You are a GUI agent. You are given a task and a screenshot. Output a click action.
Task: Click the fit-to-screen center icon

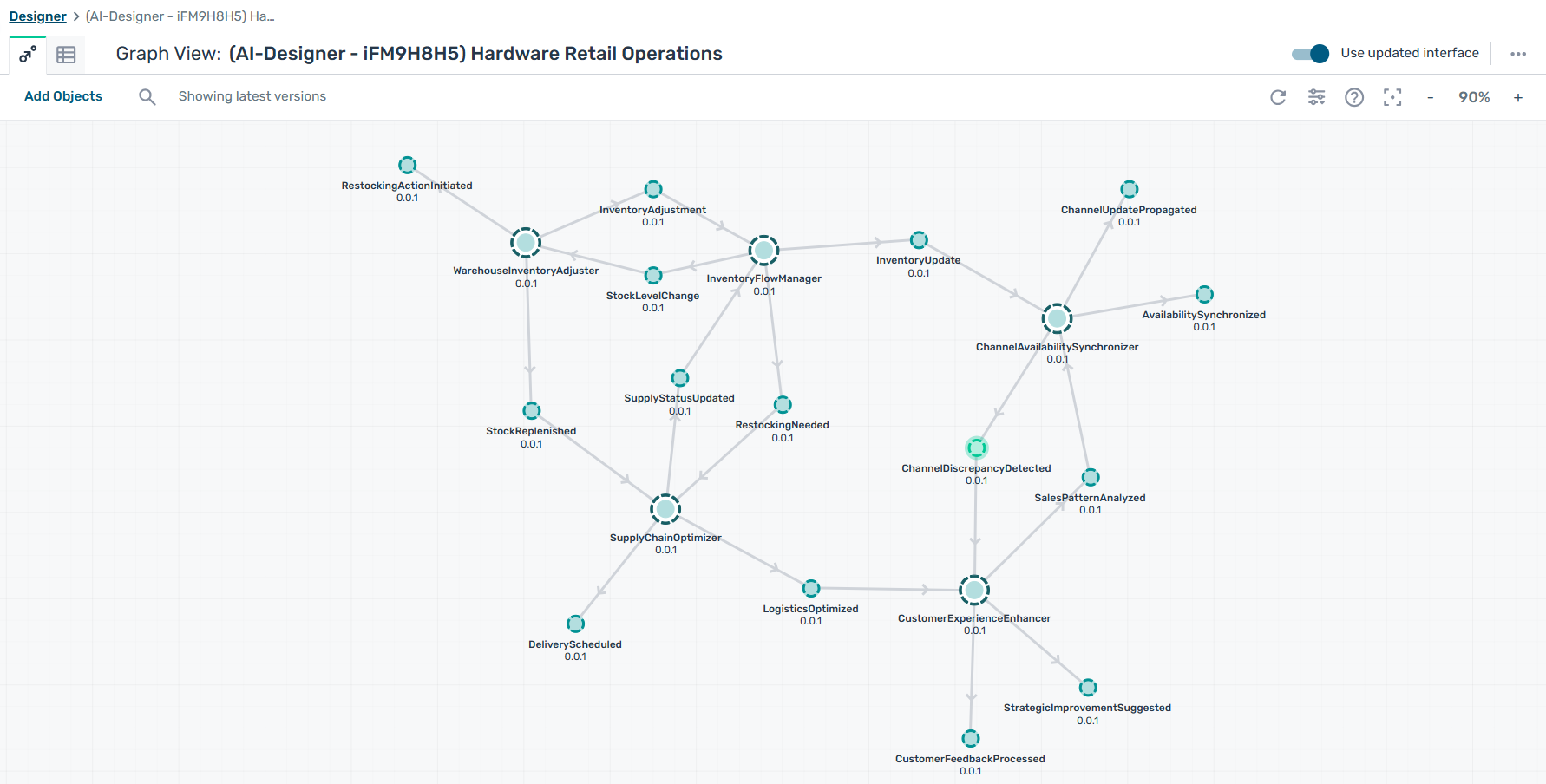pos(1392,97)
